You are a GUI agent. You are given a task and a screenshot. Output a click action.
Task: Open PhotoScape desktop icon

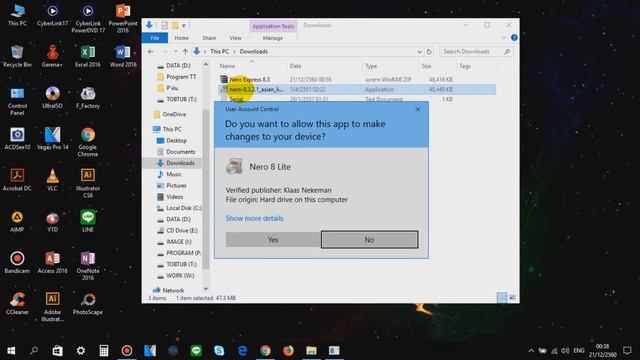pyautogui.click(x=88, y=303)
